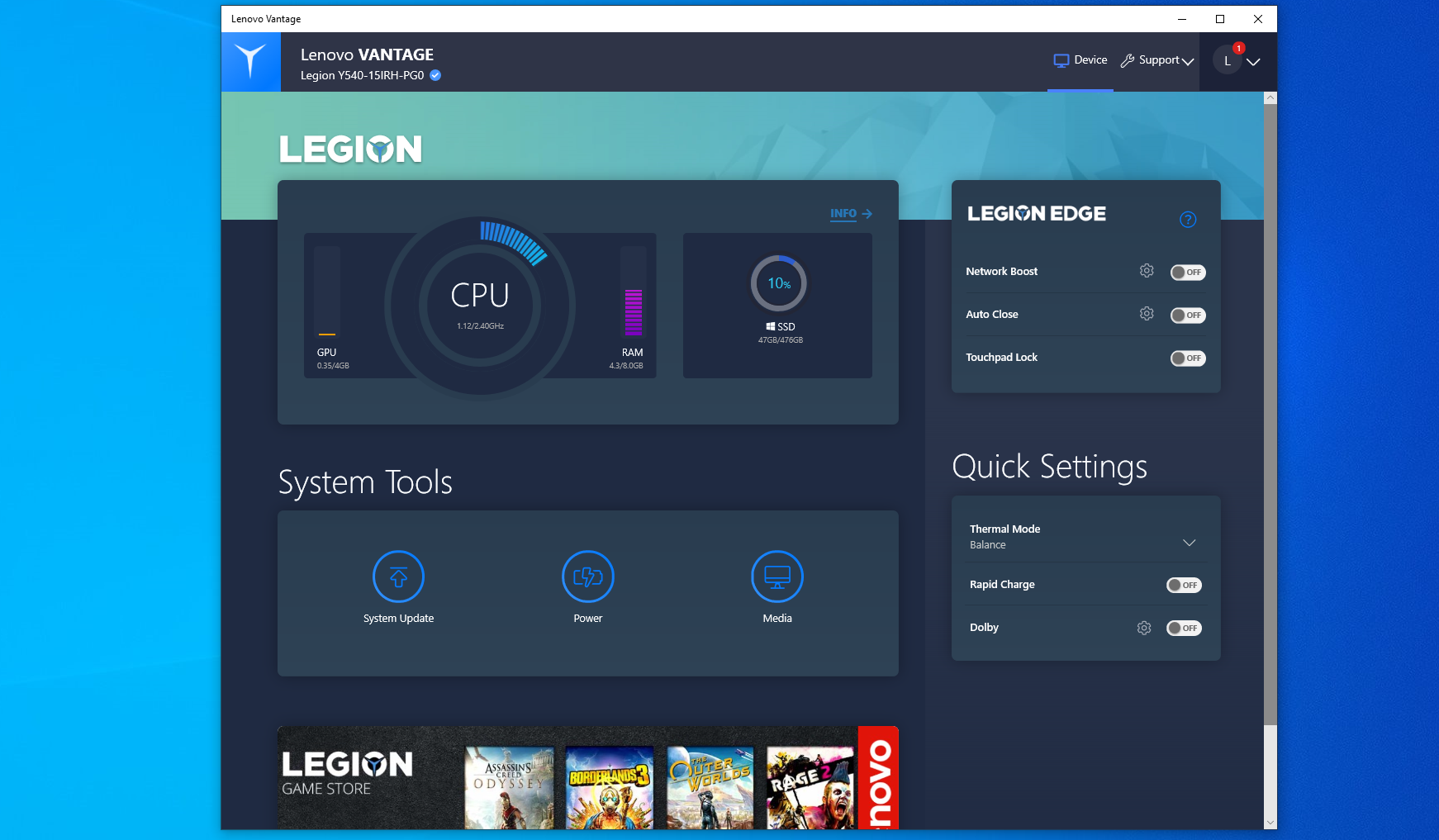Click the user avatar L with notification

[x=1228, y=60]
